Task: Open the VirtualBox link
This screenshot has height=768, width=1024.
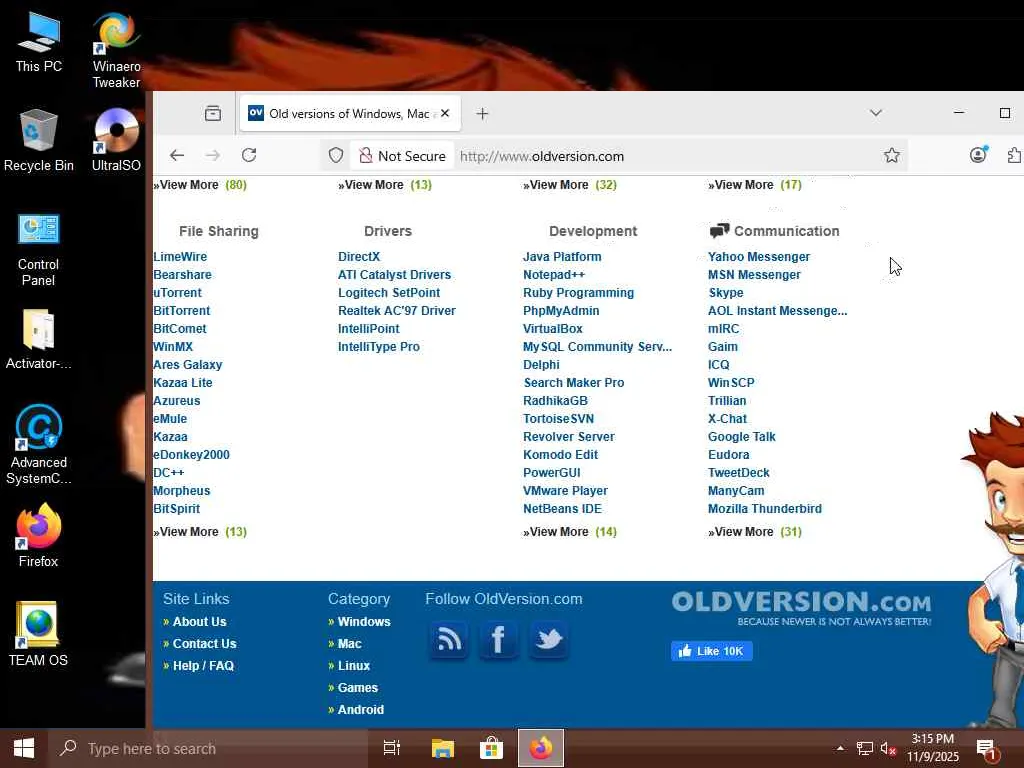Action: (x=552, y=328)
